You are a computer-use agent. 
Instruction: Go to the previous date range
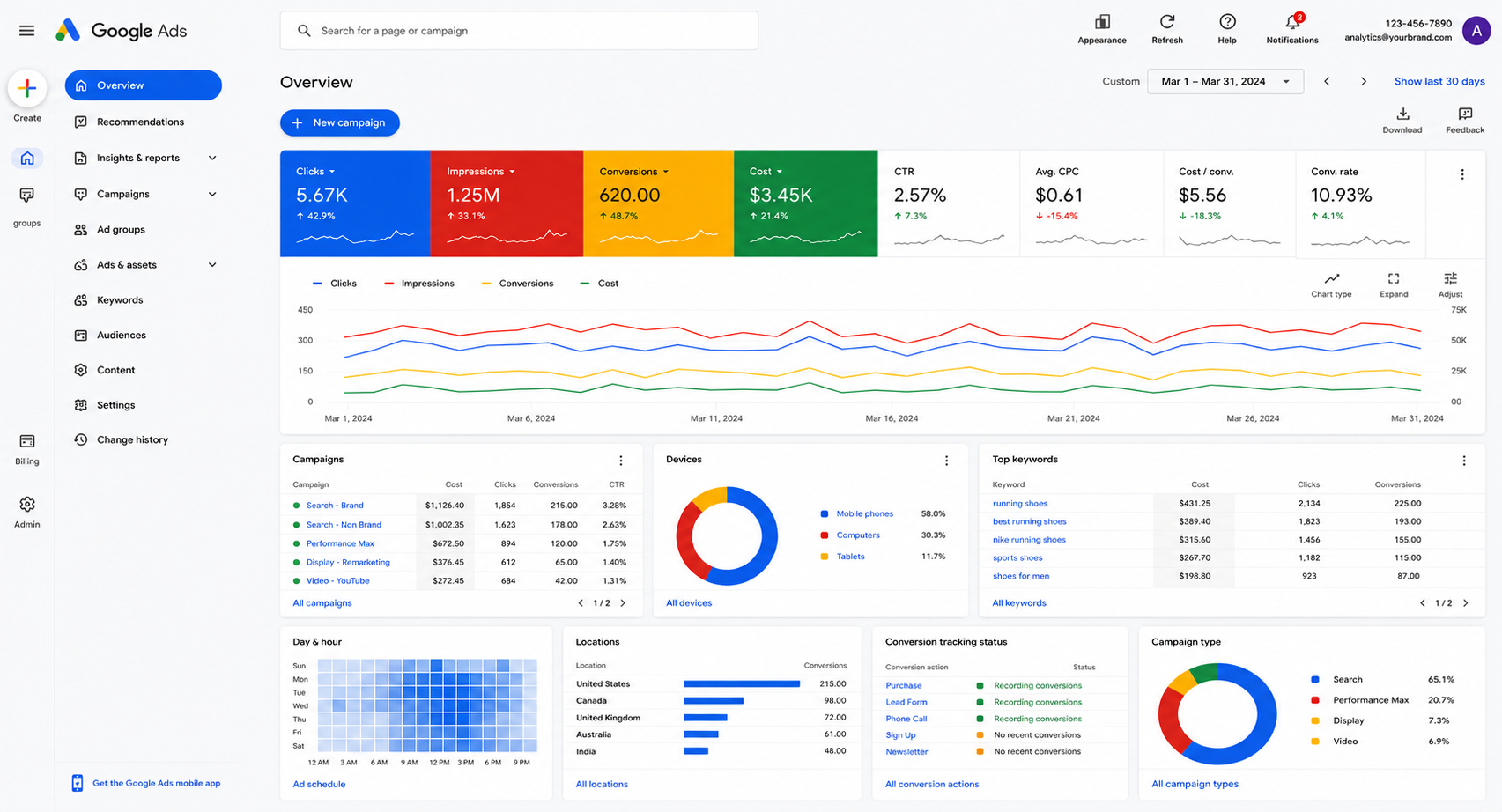[1327, 82]
